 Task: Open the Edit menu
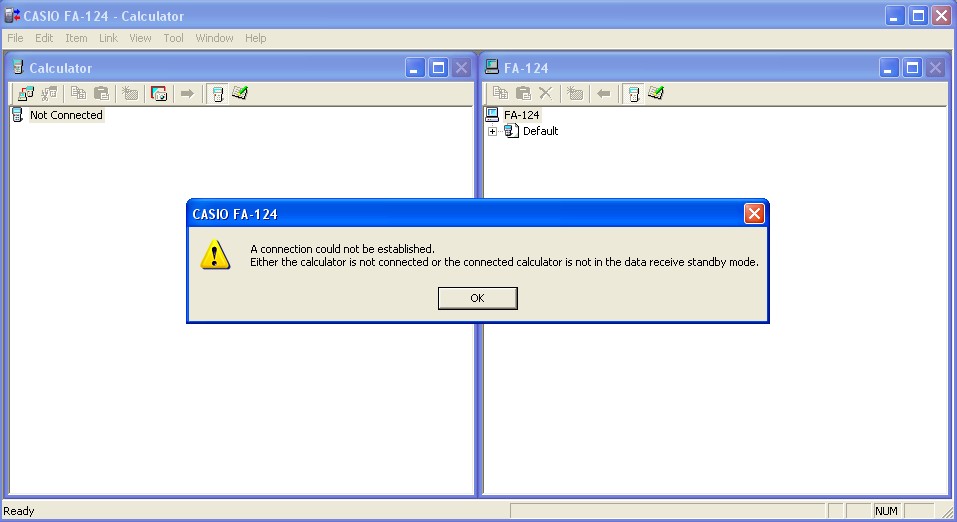click(44, 38)
